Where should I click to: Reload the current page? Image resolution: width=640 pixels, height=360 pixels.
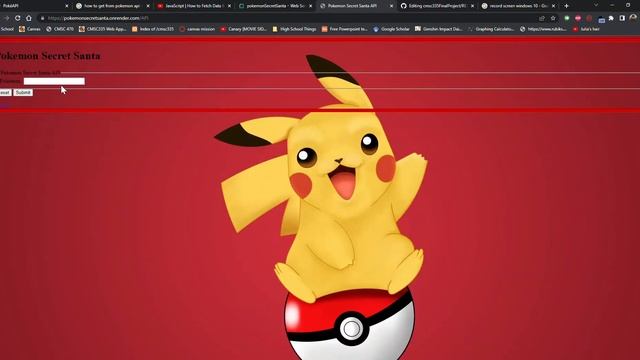(17, 18)
